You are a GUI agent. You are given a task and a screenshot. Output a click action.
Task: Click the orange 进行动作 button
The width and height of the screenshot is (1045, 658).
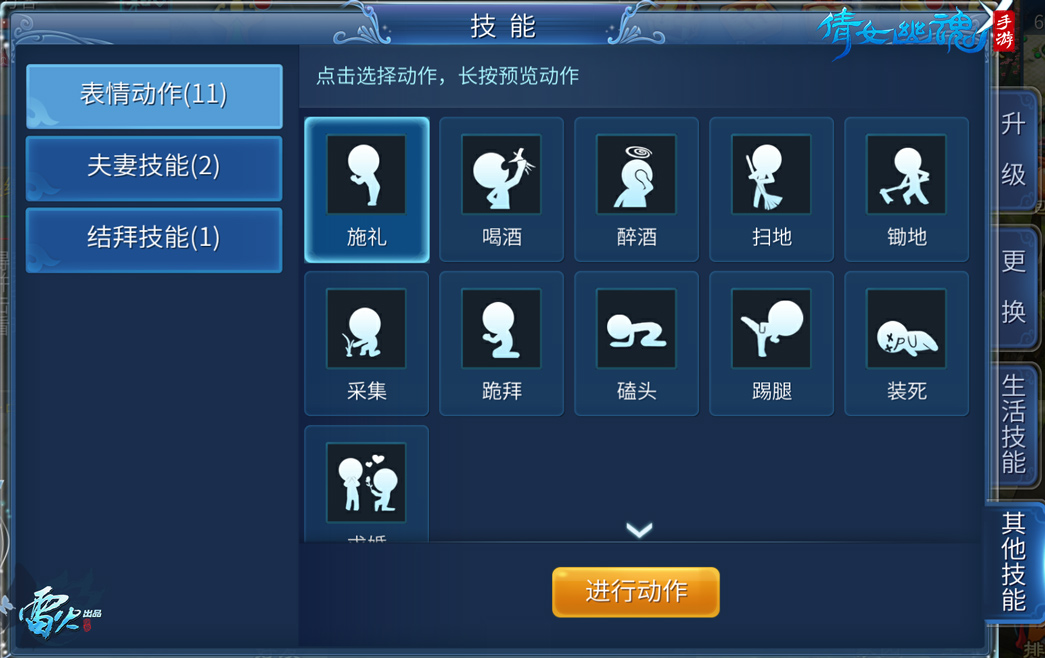pos(636,592)
